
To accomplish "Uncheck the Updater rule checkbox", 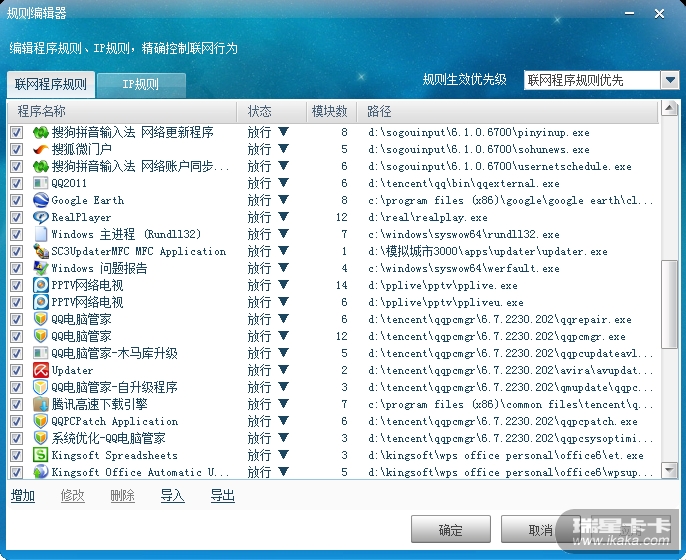I will point(17,370).
